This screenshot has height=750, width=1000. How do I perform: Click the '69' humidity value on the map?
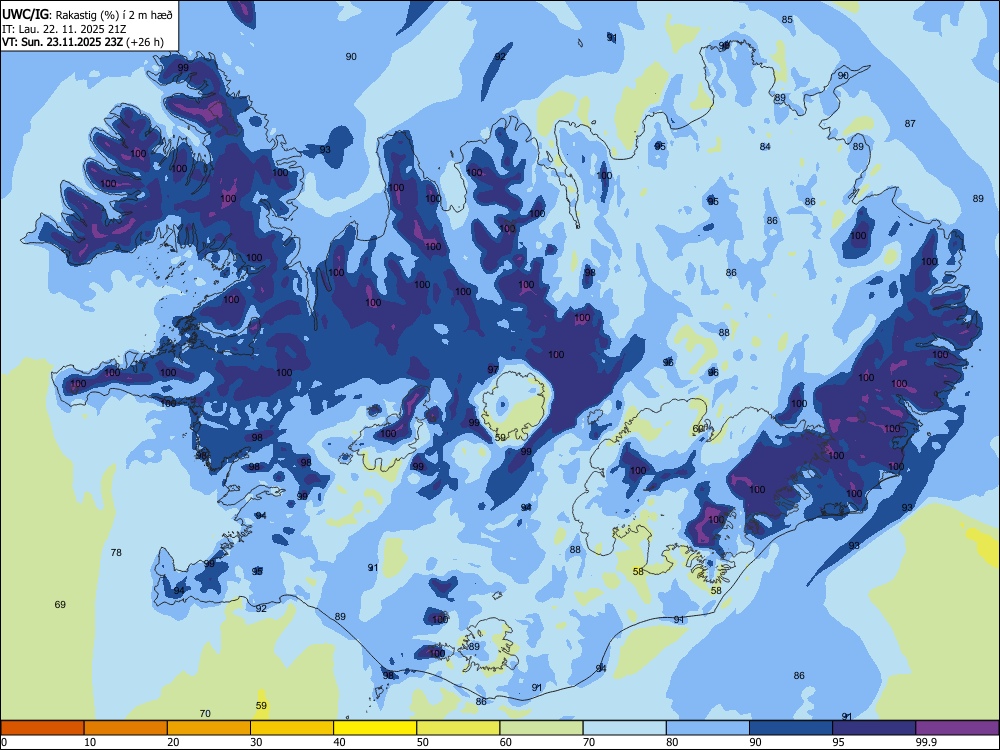point(60,604)
